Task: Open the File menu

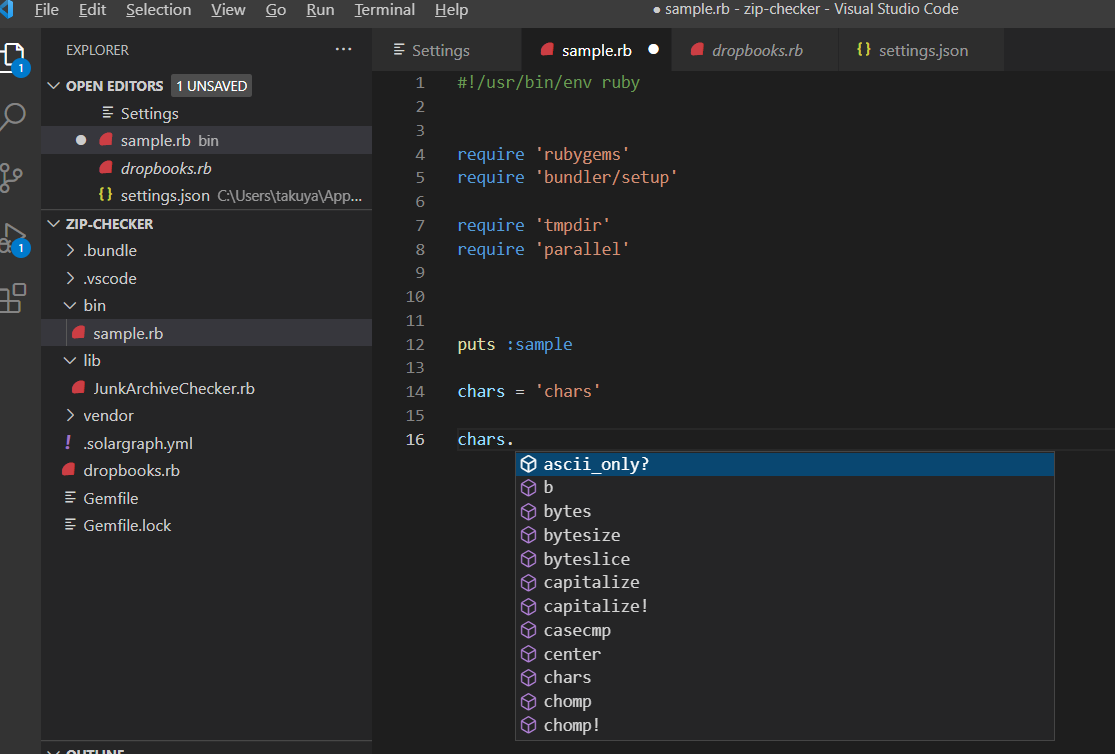Action: 47,10
